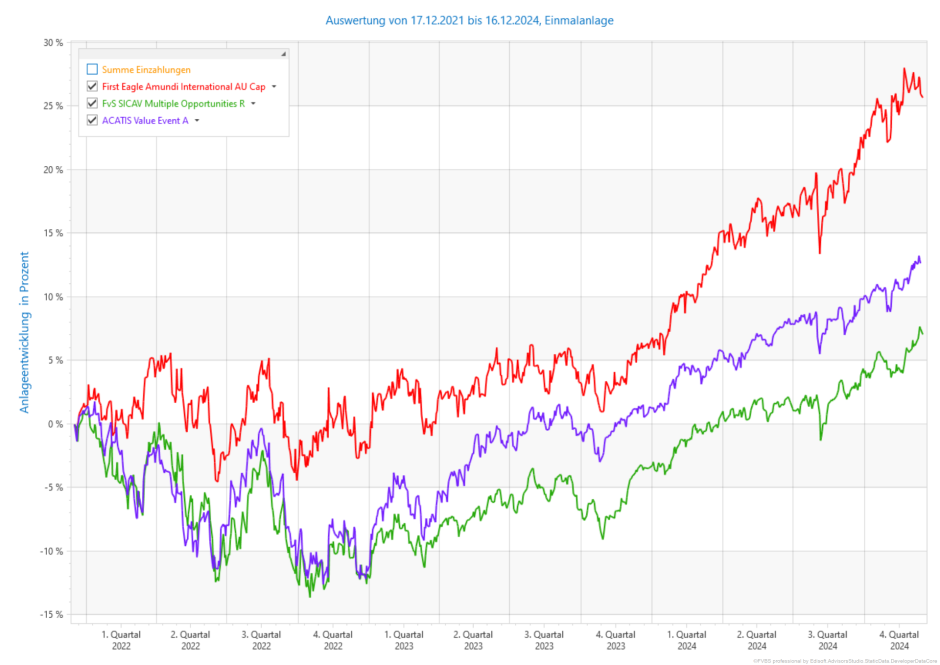Open dropdown next to First Eagle Amundi
This screenshot has width=940, height=665.
click(x=274, y=87)
